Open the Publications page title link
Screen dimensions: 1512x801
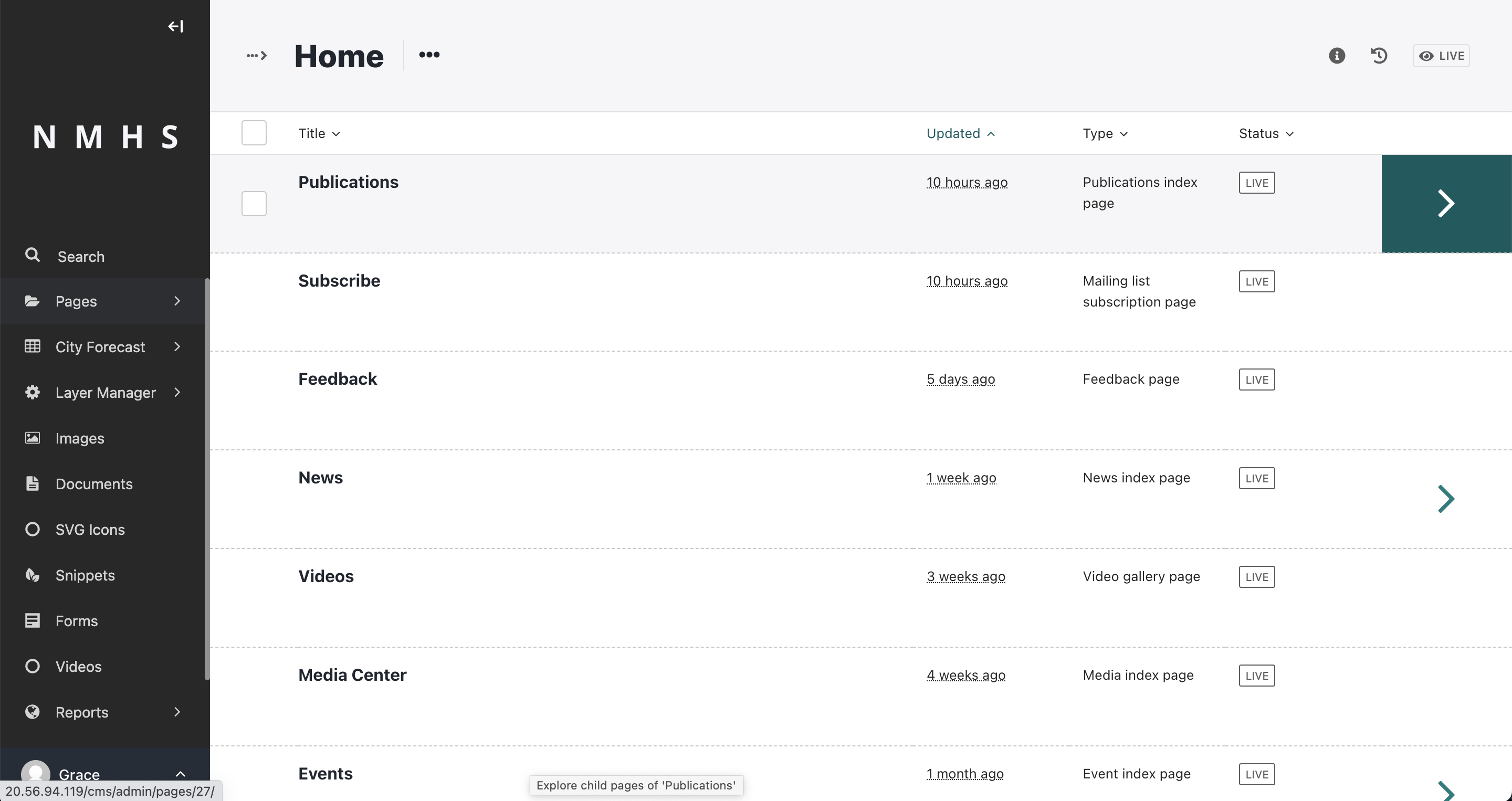point(348,182)
